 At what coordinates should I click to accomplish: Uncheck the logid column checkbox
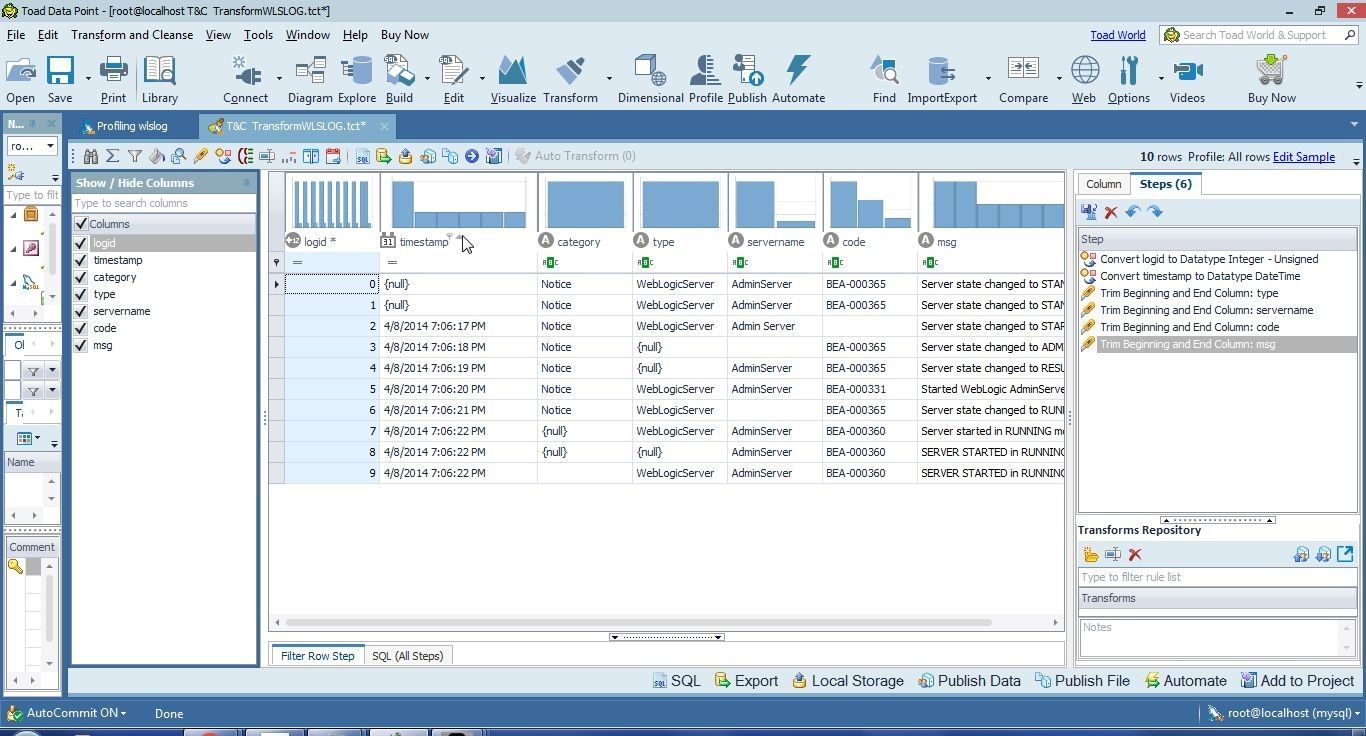pyautogui.click(x=81, y=243)
